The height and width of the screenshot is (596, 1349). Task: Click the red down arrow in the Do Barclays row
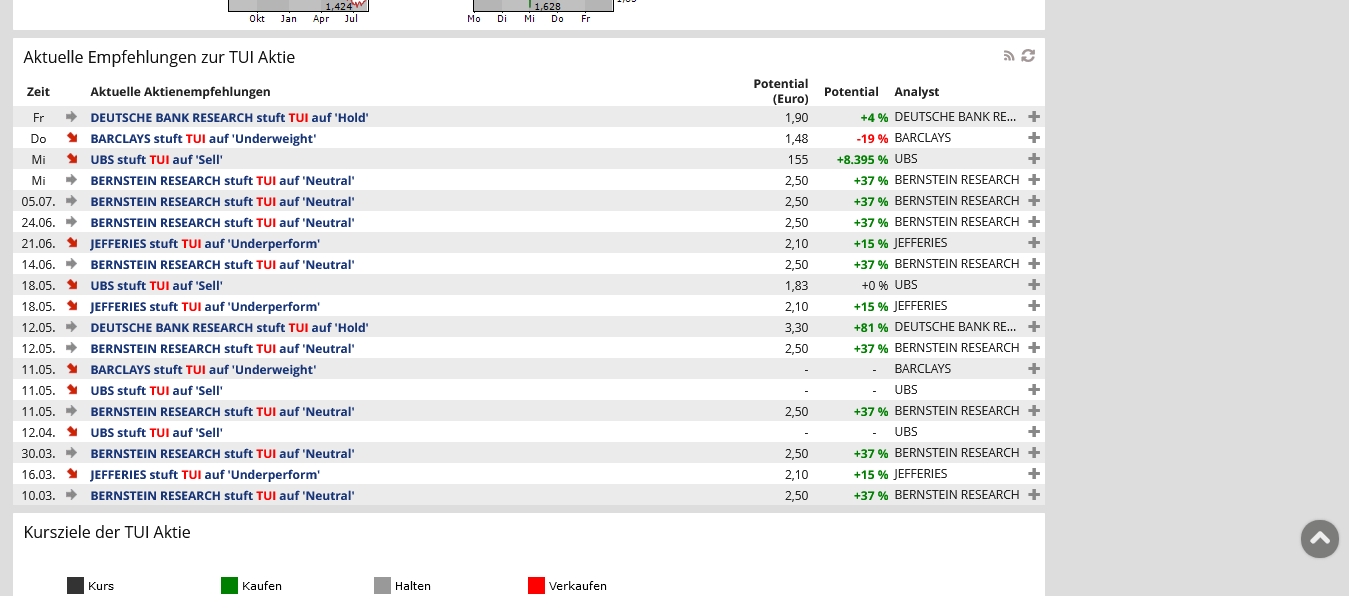[72, 138]
